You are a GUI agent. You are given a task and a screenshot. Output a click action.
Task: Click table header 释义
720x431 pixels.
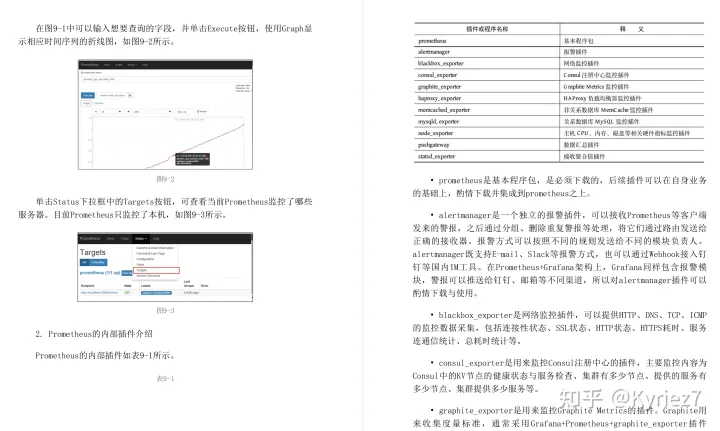pos(632,29)
